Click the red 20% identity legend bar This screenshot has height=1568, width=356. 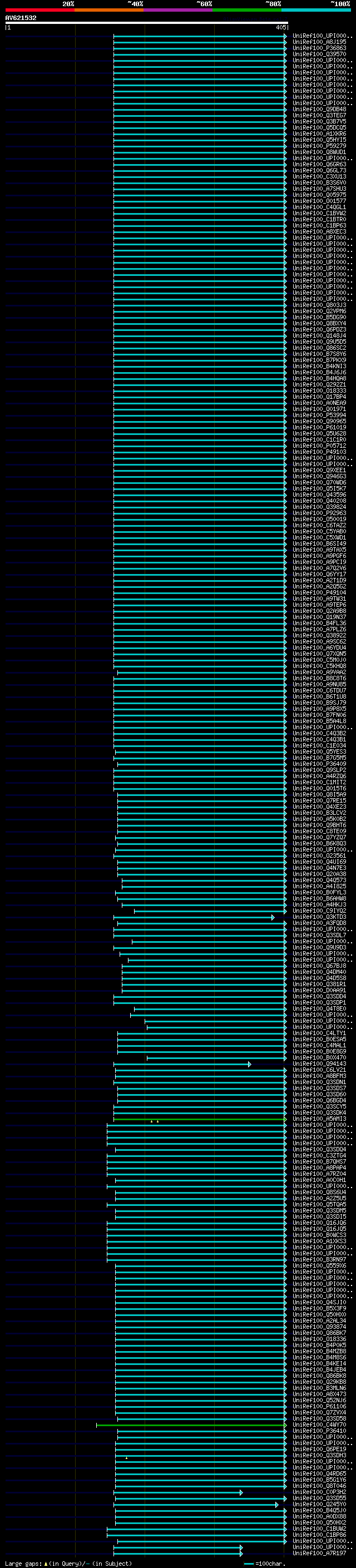pyautogui.click(x=39, y=10)
